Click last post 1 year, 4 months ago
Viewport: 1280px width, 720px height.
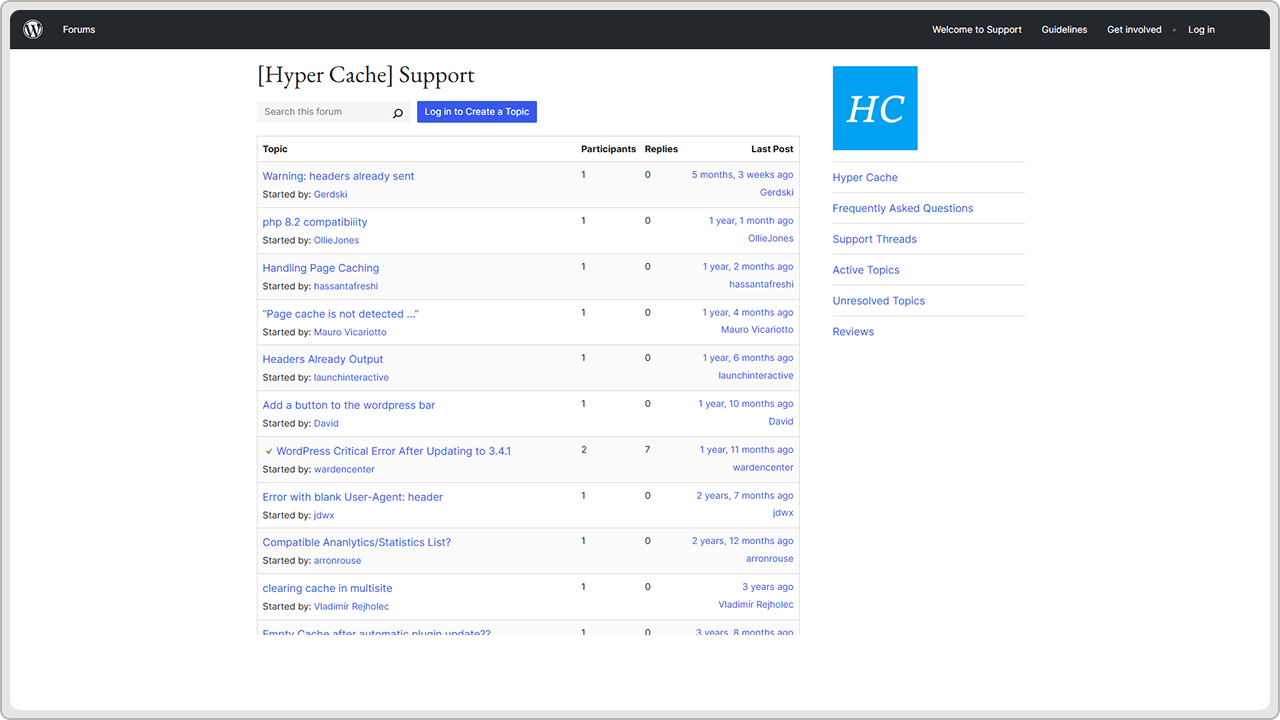pos(748,313)
